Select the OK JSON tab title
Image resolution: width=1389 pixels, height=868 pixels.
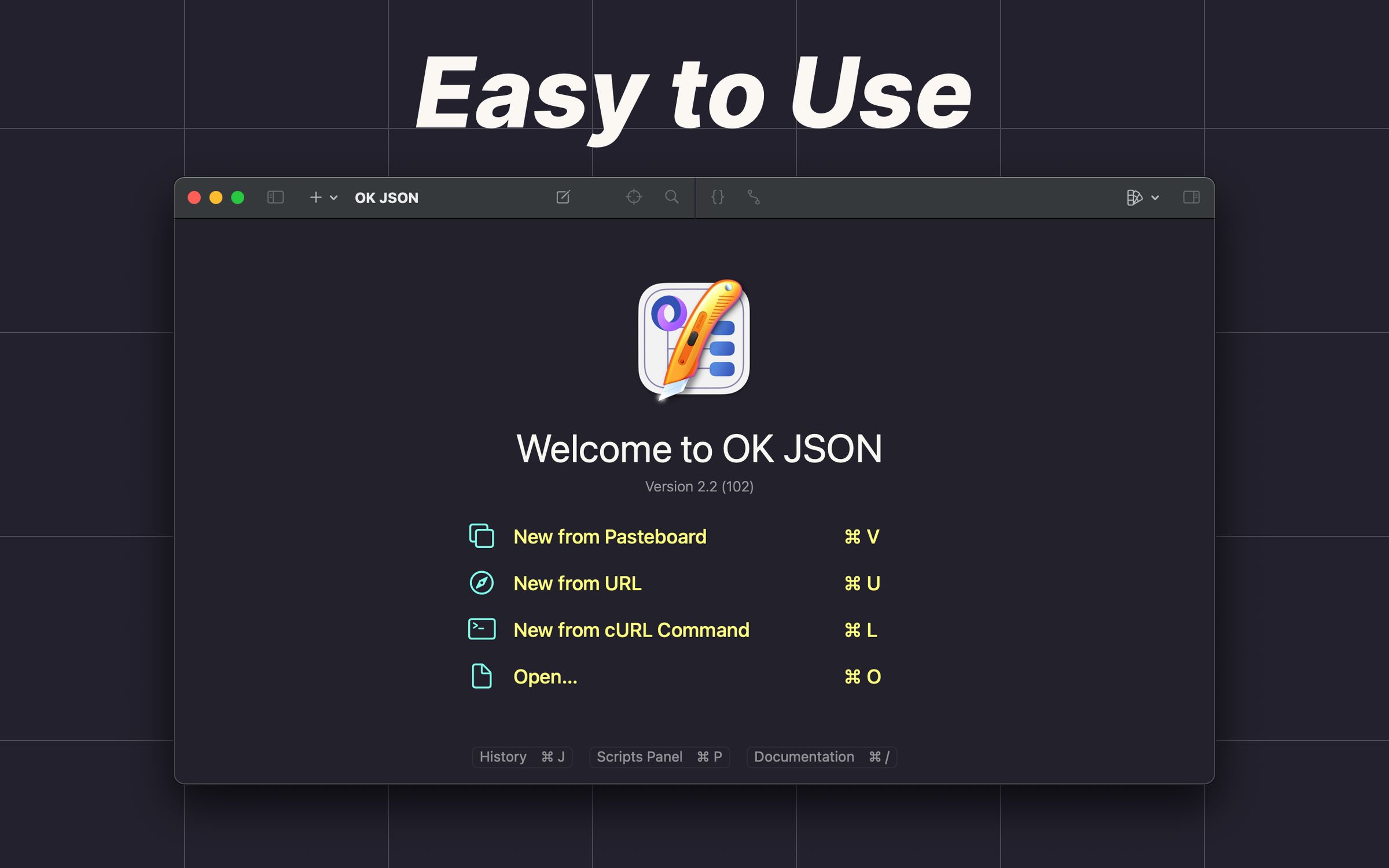(386, 197)
